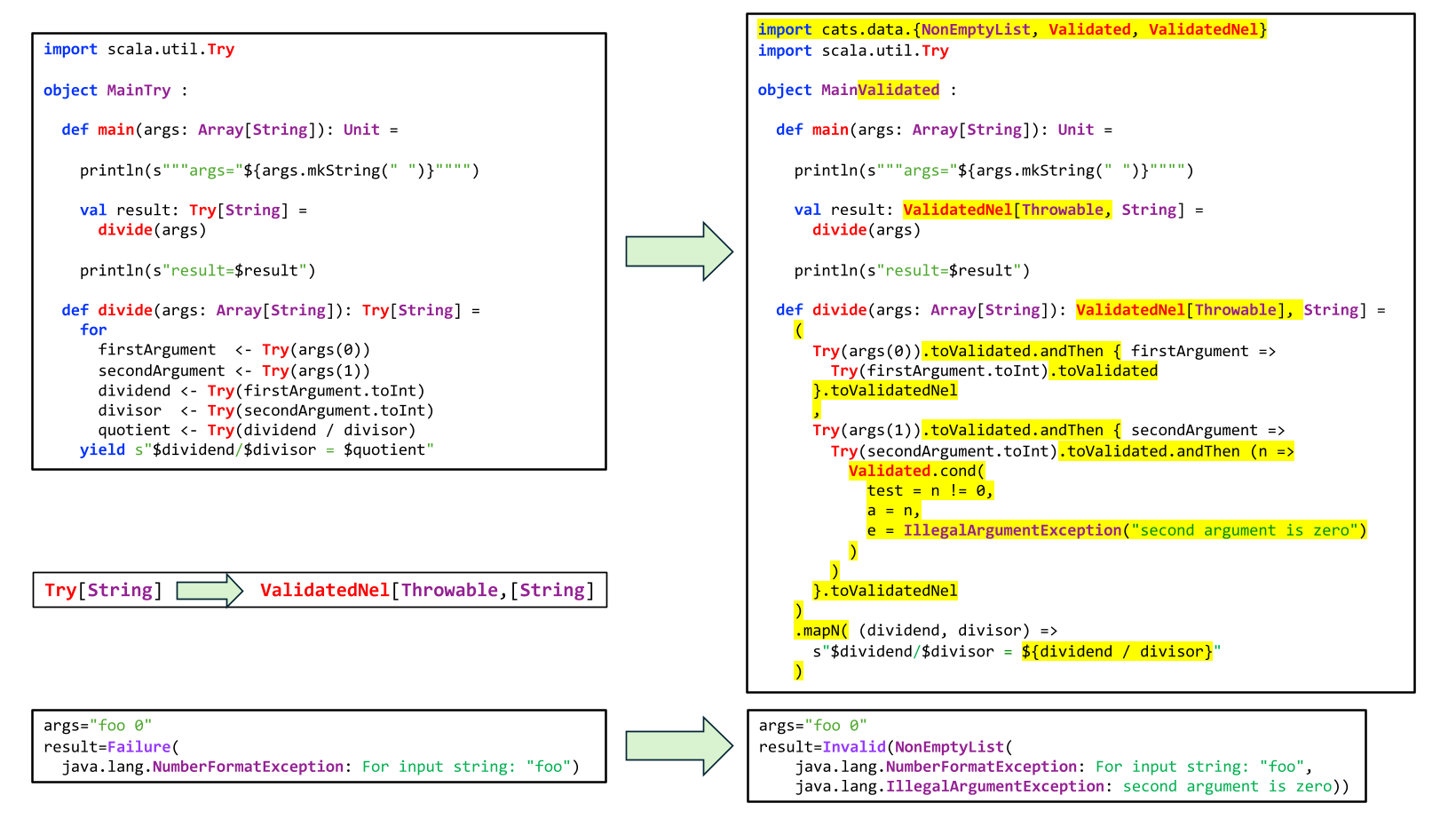Image resolution: width=1456 pixels, height=819 pixels.
Task: Click args="foo 0" in Invalid output box
Action: tap(813, 726)
